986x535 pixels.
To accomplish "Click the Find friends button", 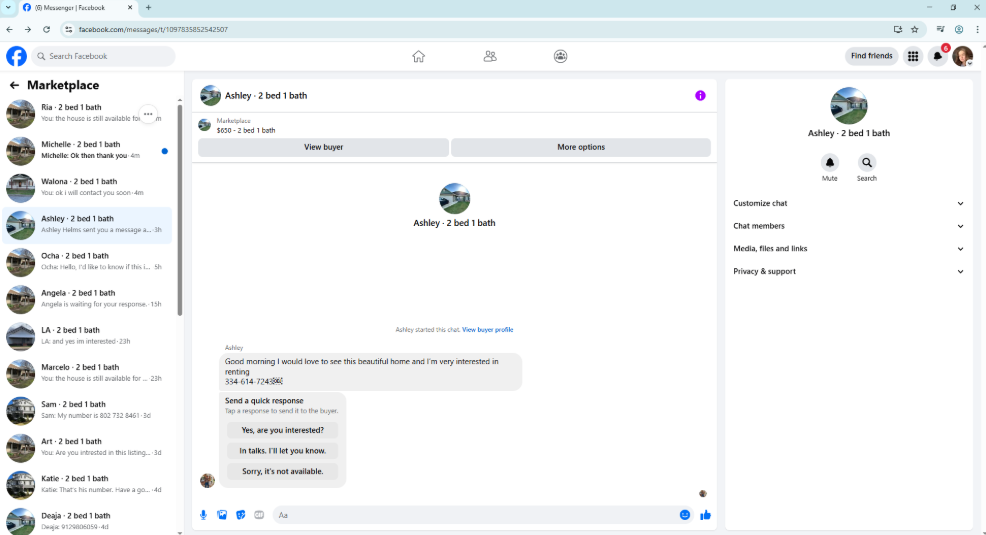I will point(871,56).
